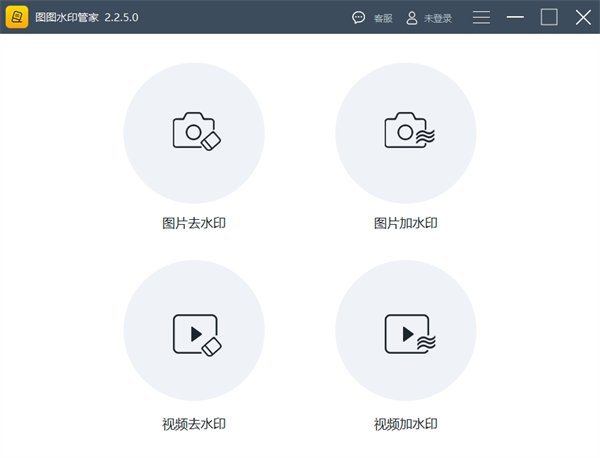Close the 图图水印管家 window

(583, 17)
